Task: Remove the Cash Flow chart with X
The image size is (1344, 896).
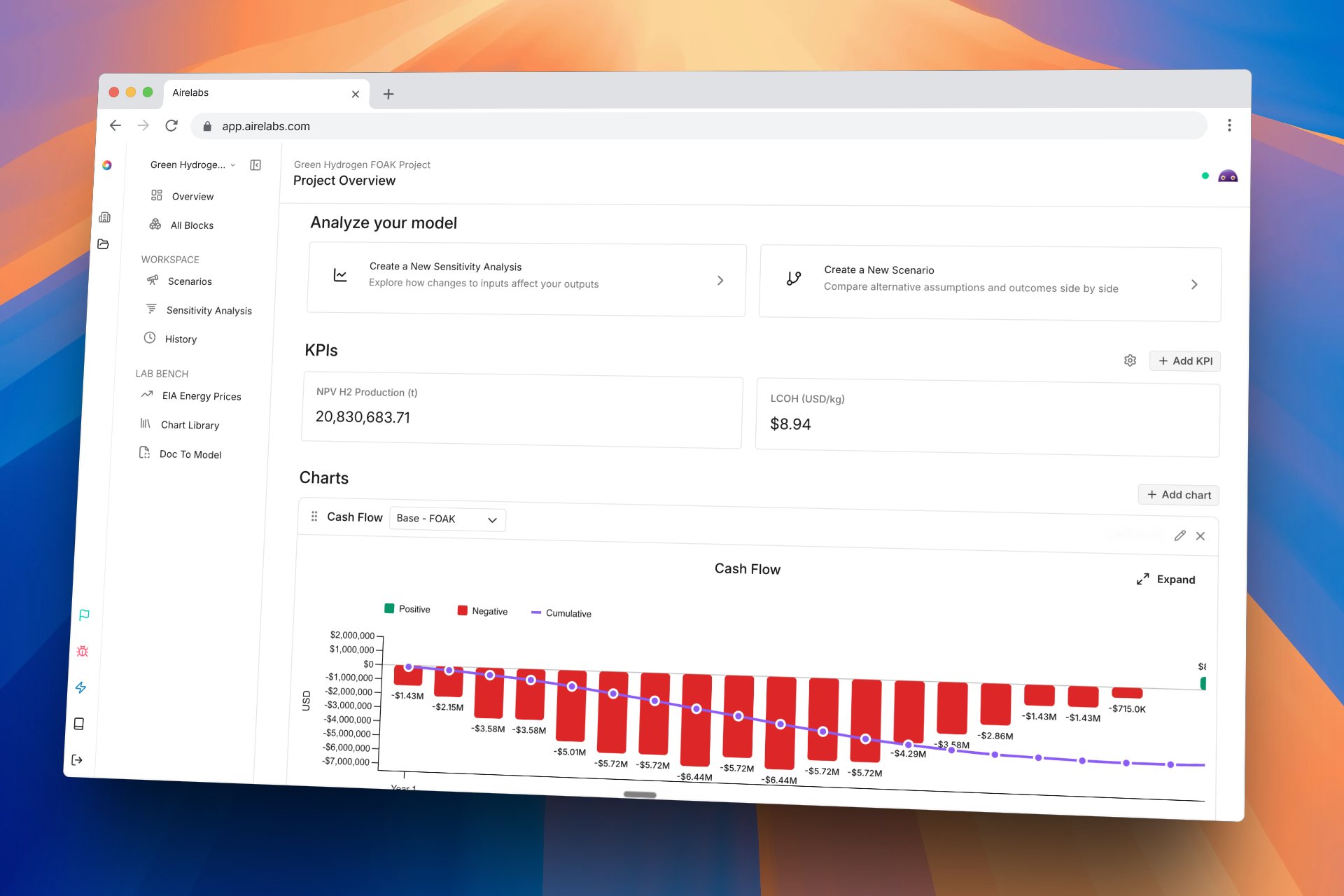Action: click(x=1200, y=536)
